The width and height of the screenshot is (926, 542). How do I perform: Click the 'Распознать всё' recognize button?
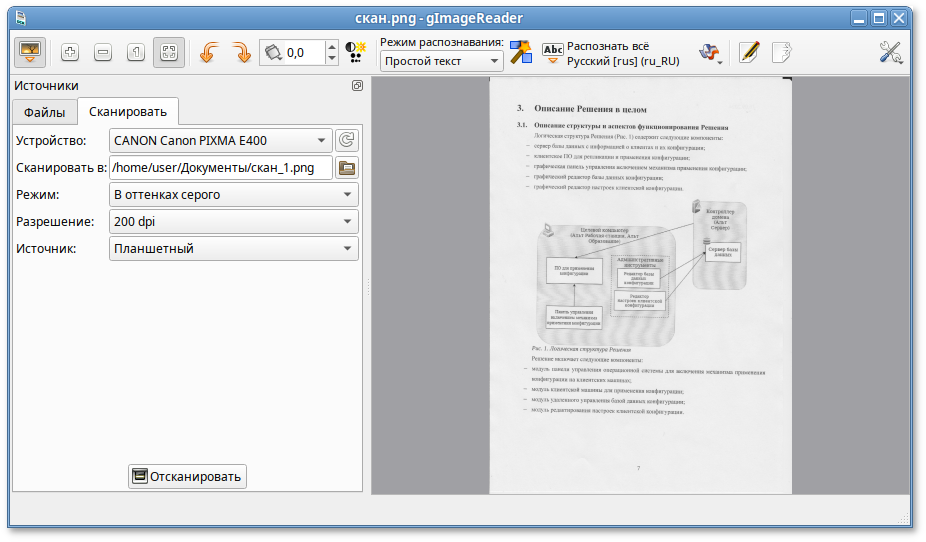pyautogui.click(x=610, y=53)
